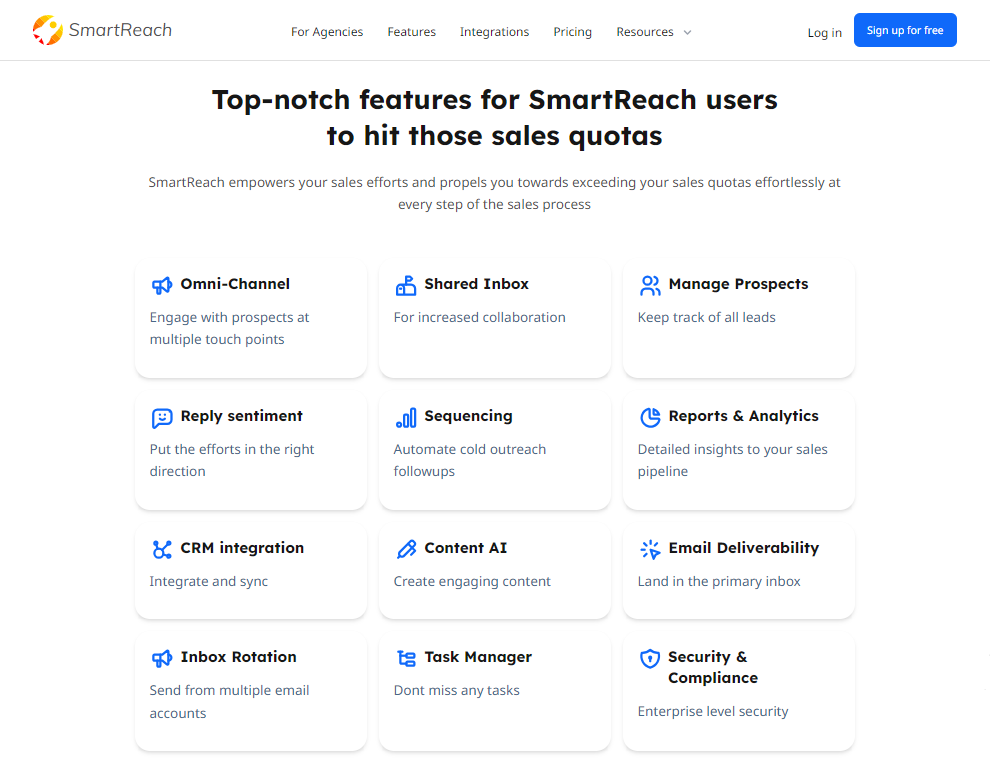Image resolution: width=990 pixels, height=768 pixels.
Task: Expand the Resources menu chevron
Action: [688, 32]
